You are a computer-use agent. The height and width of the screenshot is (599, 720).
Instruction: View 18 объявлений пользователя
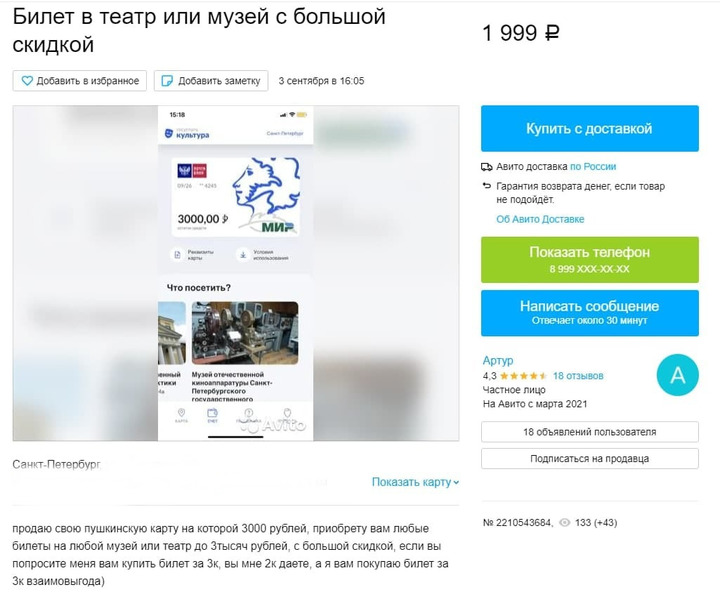click(590, 432)
